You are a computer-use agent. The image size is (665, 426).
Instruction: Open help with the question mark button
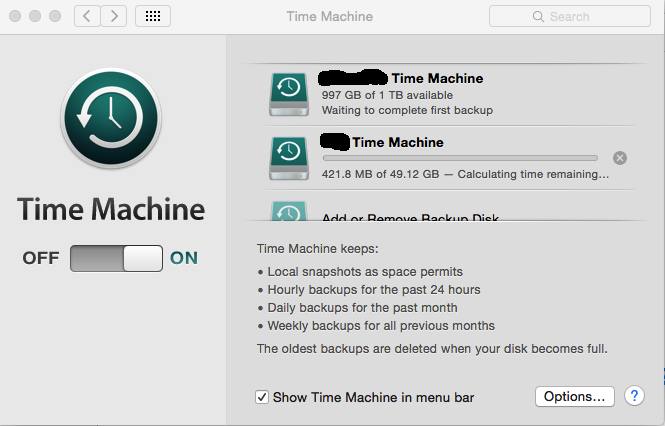[x=634, y=396]
